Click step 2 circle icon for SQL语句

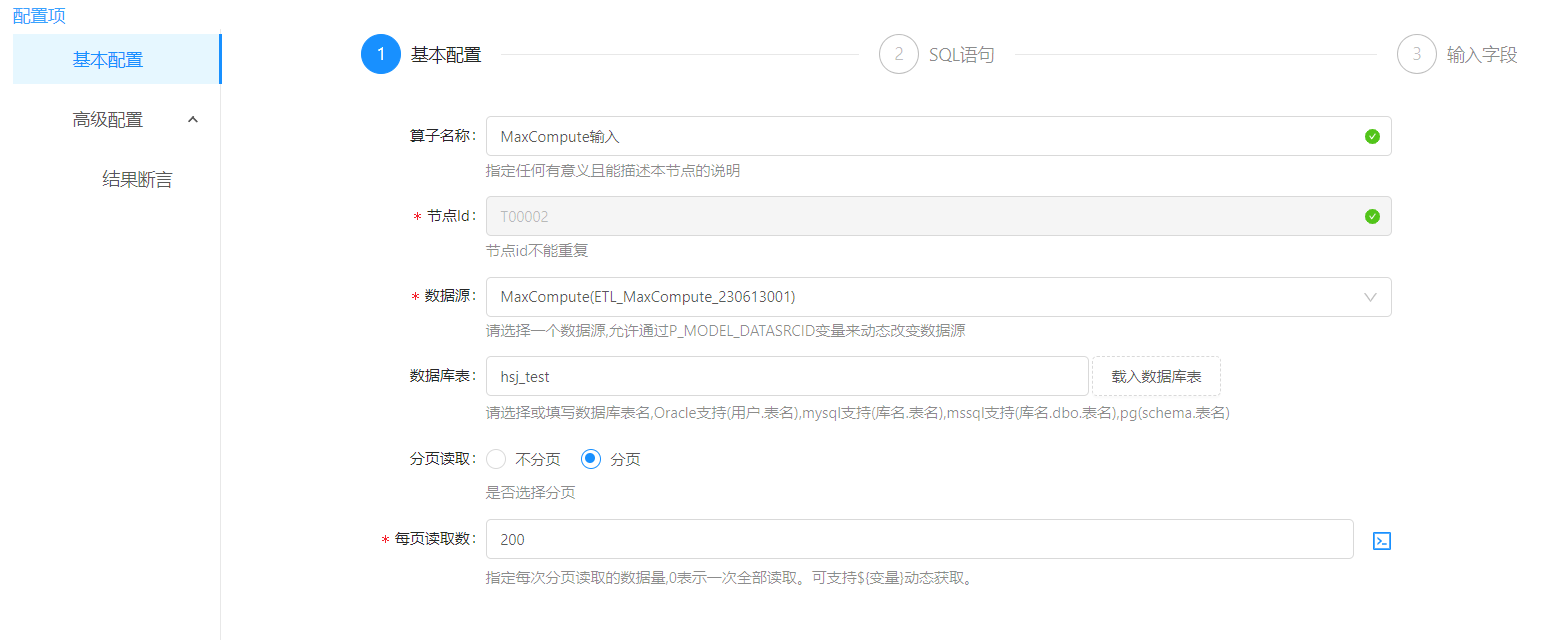click(x=898, y=55)
